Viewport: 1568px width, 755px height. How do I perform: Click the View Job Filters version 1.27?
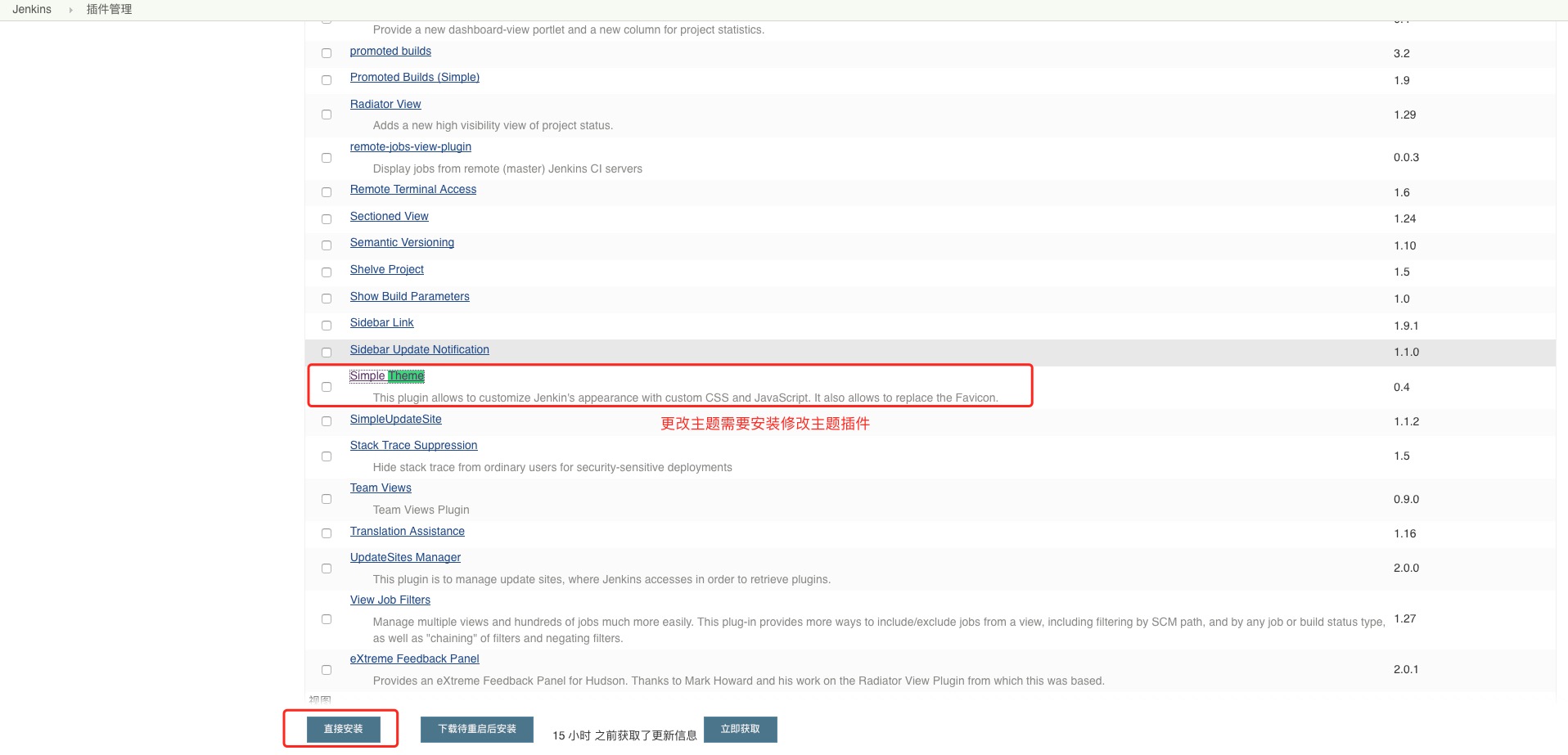click(1405, 618)
